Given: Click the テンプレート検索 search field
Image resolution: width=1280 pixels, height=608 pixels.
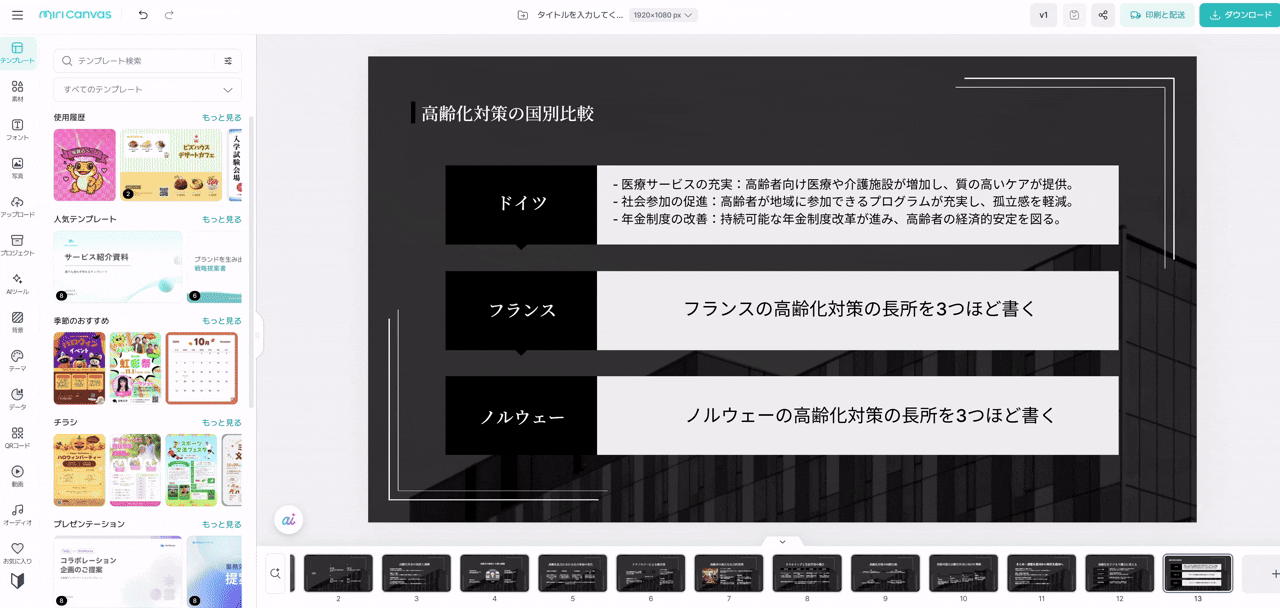Looking at the screenshot, I should [140, 61].
